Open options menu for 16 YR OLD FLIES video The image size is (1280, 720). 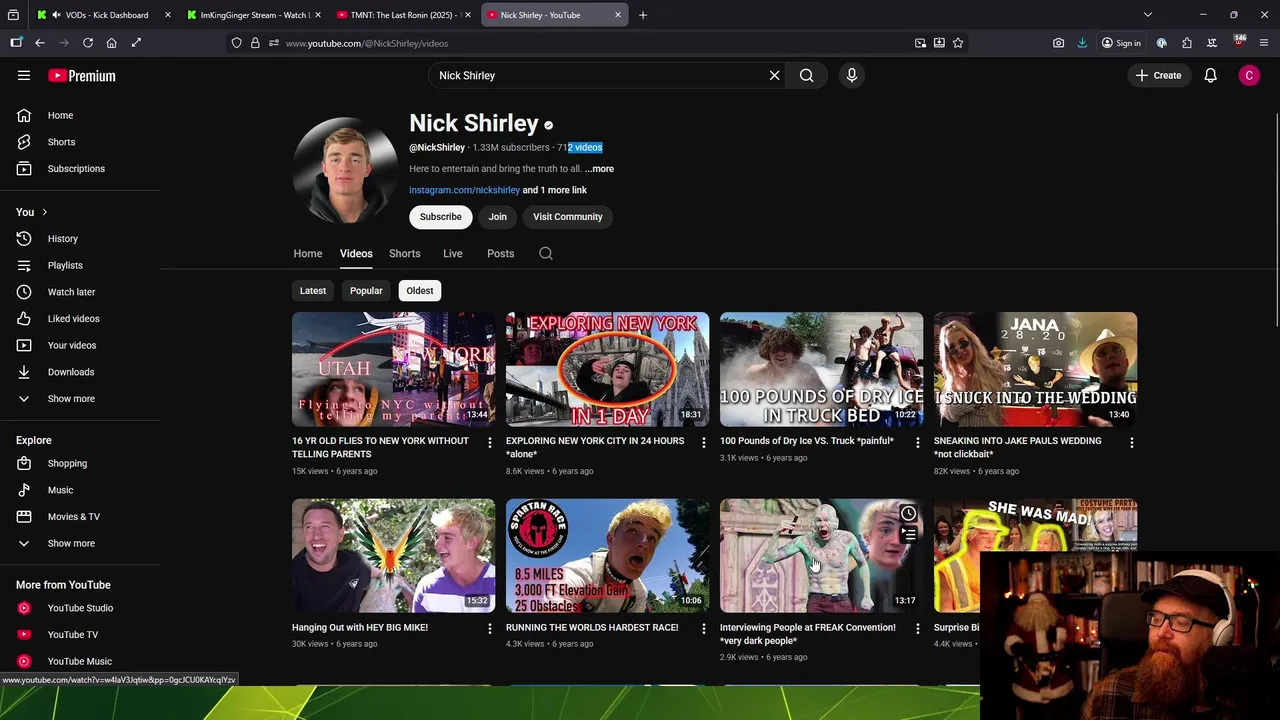coord(489,442)
